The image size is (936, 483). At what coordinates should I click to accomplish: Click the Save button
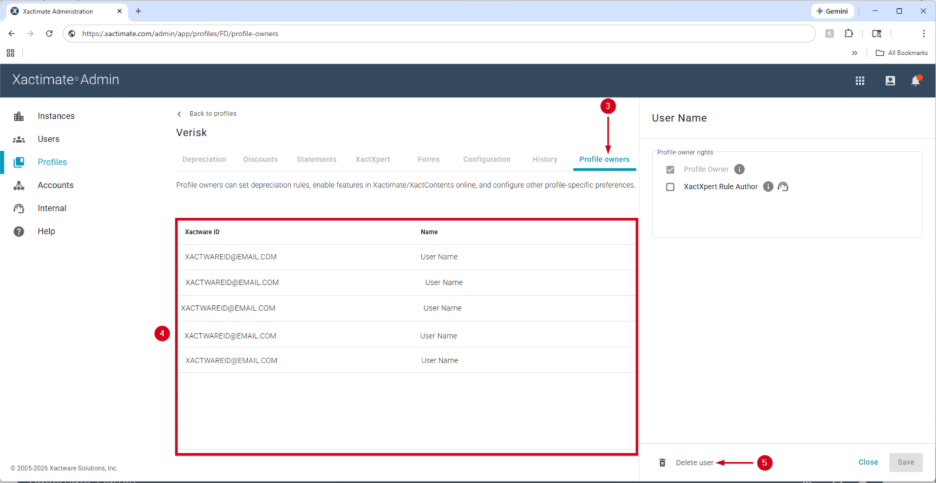[906, 462]
